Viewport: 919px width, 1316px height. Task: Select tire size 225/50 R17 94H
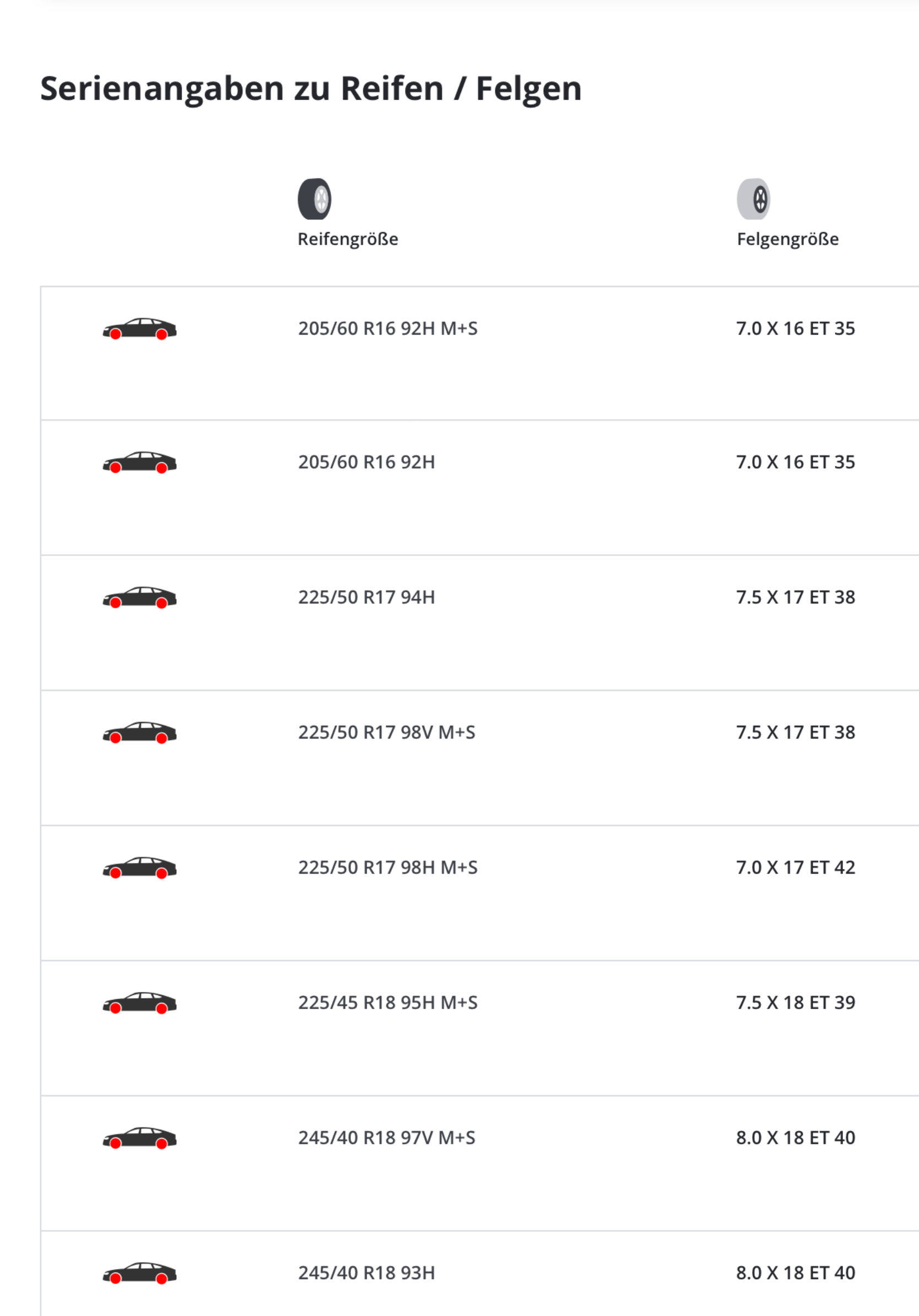367,597
